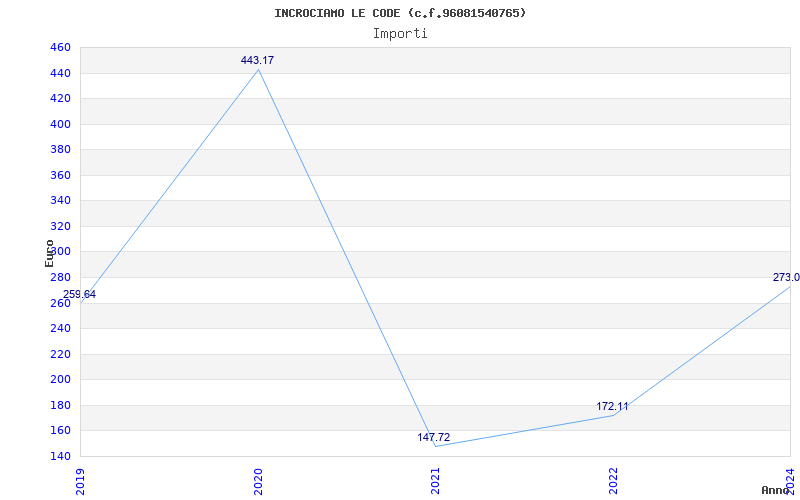Click the 360 y-axis tick label
This screenshot has width=800, height=500.
click(60, 176)
